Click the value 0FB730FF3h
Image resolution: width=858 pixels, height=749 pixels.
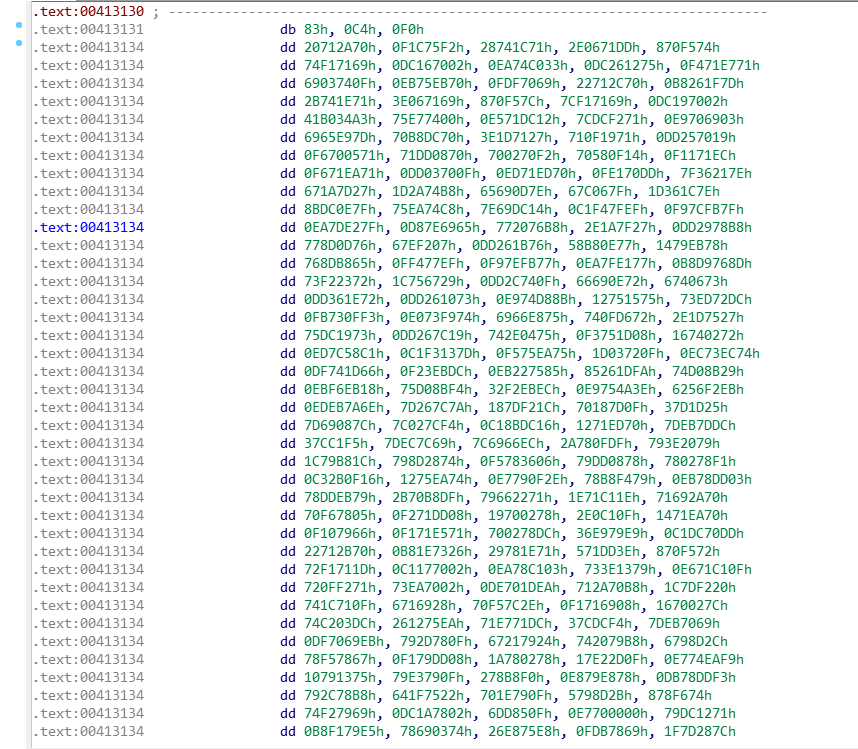point(344,318)
